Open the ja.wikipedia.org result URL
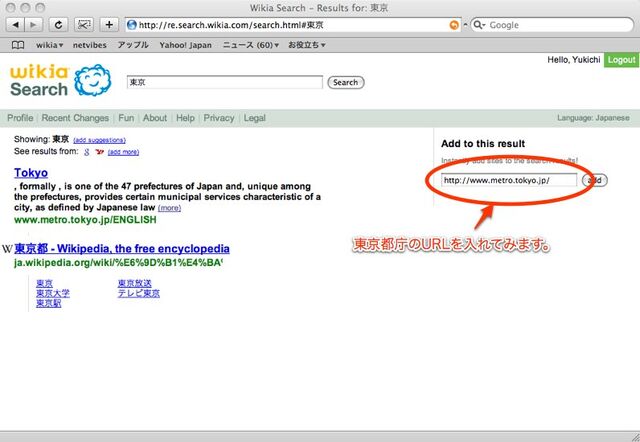 click(118, 262)
